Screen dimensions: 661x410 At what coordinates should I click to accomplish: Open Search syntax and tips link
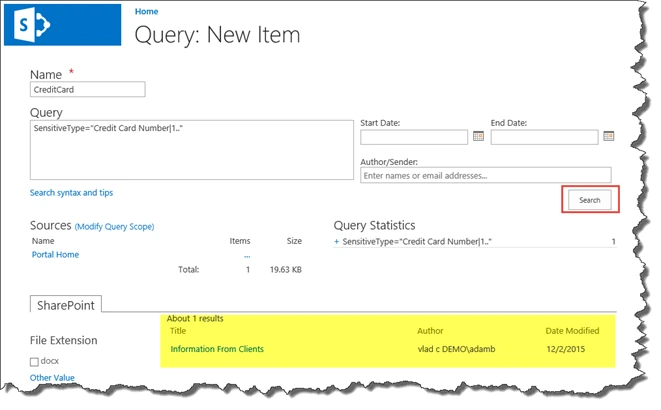coord(71,193)
